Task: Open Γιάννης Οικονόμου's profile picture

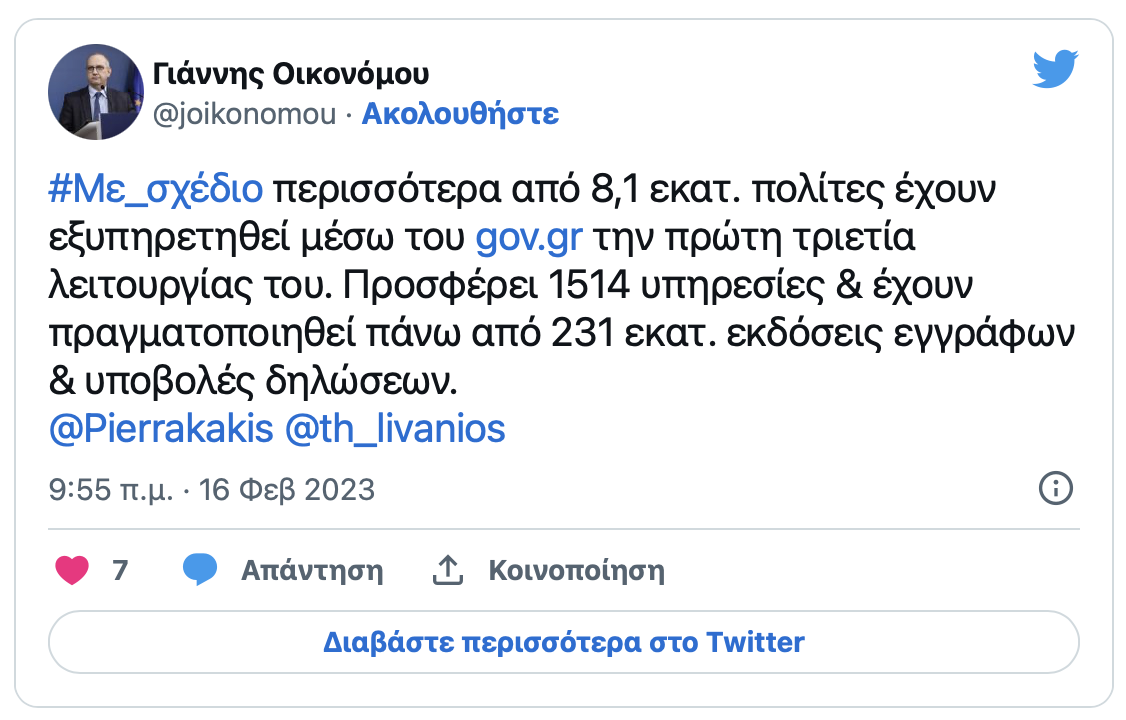Action: (96, 92)
